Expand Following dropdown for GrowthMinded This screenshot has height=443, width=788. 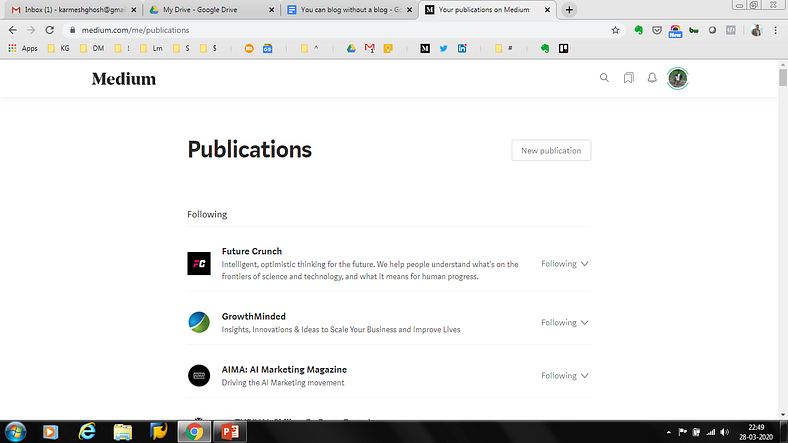click(x=564, y=322)
